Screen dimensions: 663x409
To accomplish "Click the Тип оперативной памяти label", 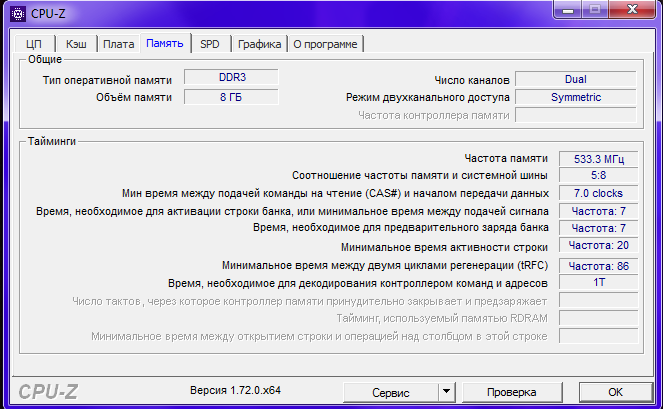I will [x=107, y=80].
